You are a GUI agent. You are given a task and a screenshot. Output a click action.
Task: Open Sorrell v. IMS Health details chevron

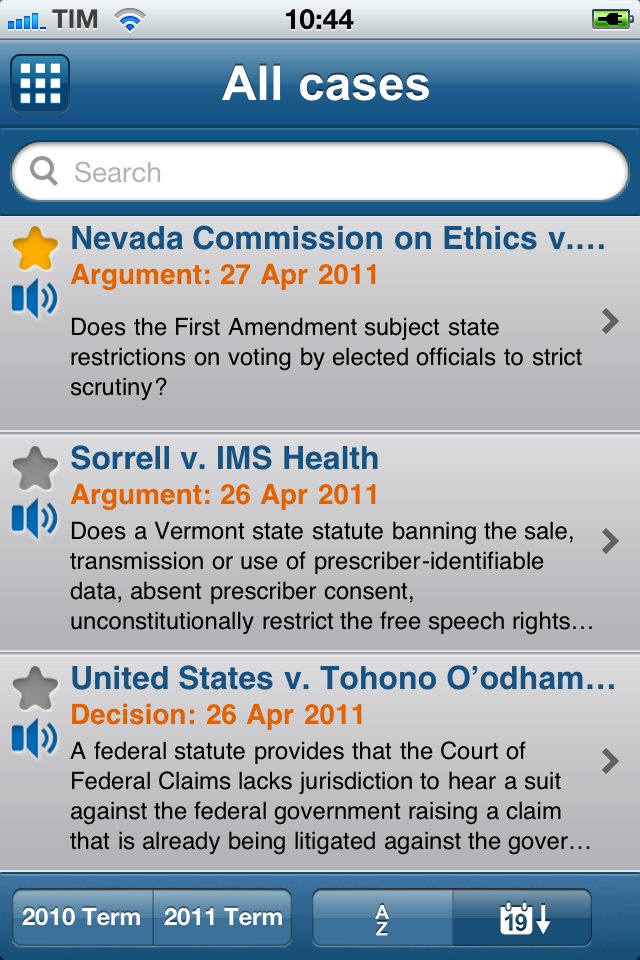(x=610, y=541)
